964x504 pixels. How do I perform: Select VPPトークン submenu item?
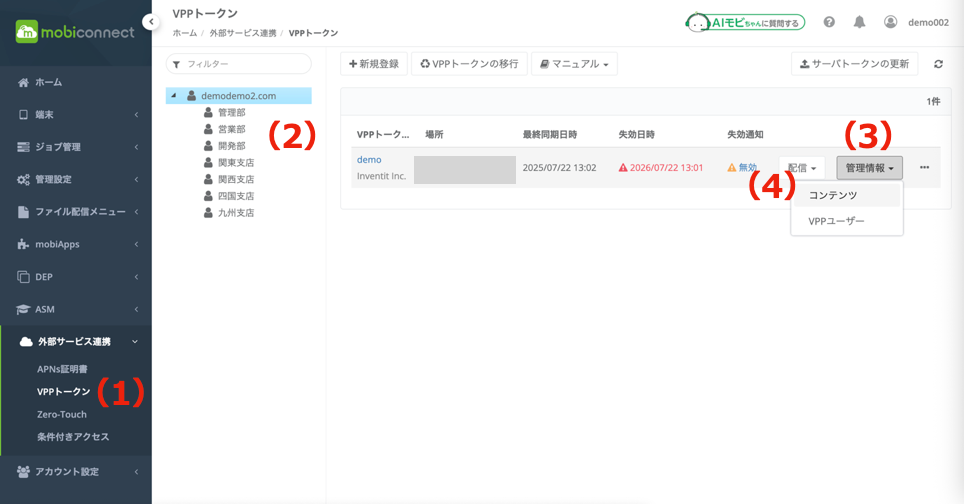click(63, 392)
